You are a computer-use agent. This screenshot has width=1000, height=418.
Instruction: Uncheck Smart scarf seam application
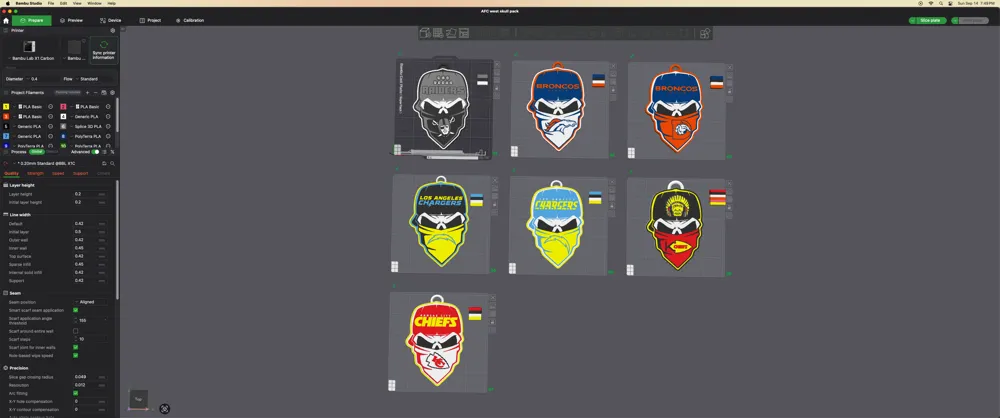coord(75,310)
